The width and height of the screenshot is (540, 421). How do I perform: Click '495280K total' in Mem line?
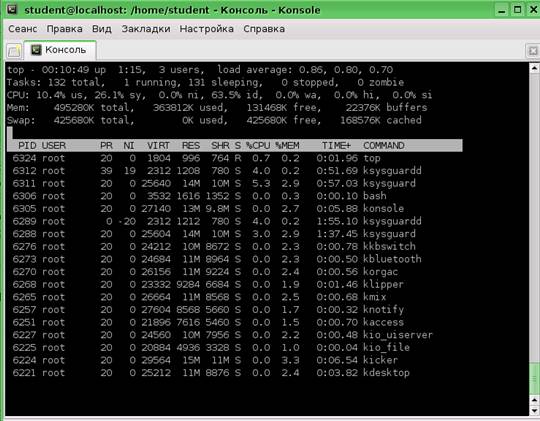pos(92,108)
